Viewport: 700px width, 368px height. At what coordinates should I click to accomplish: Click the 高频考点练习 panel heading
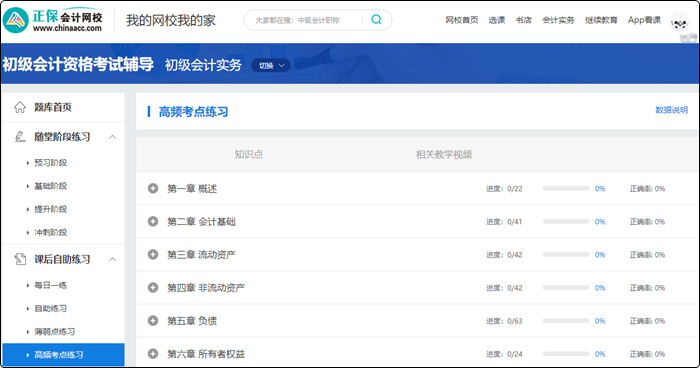[x=193, y=112]
